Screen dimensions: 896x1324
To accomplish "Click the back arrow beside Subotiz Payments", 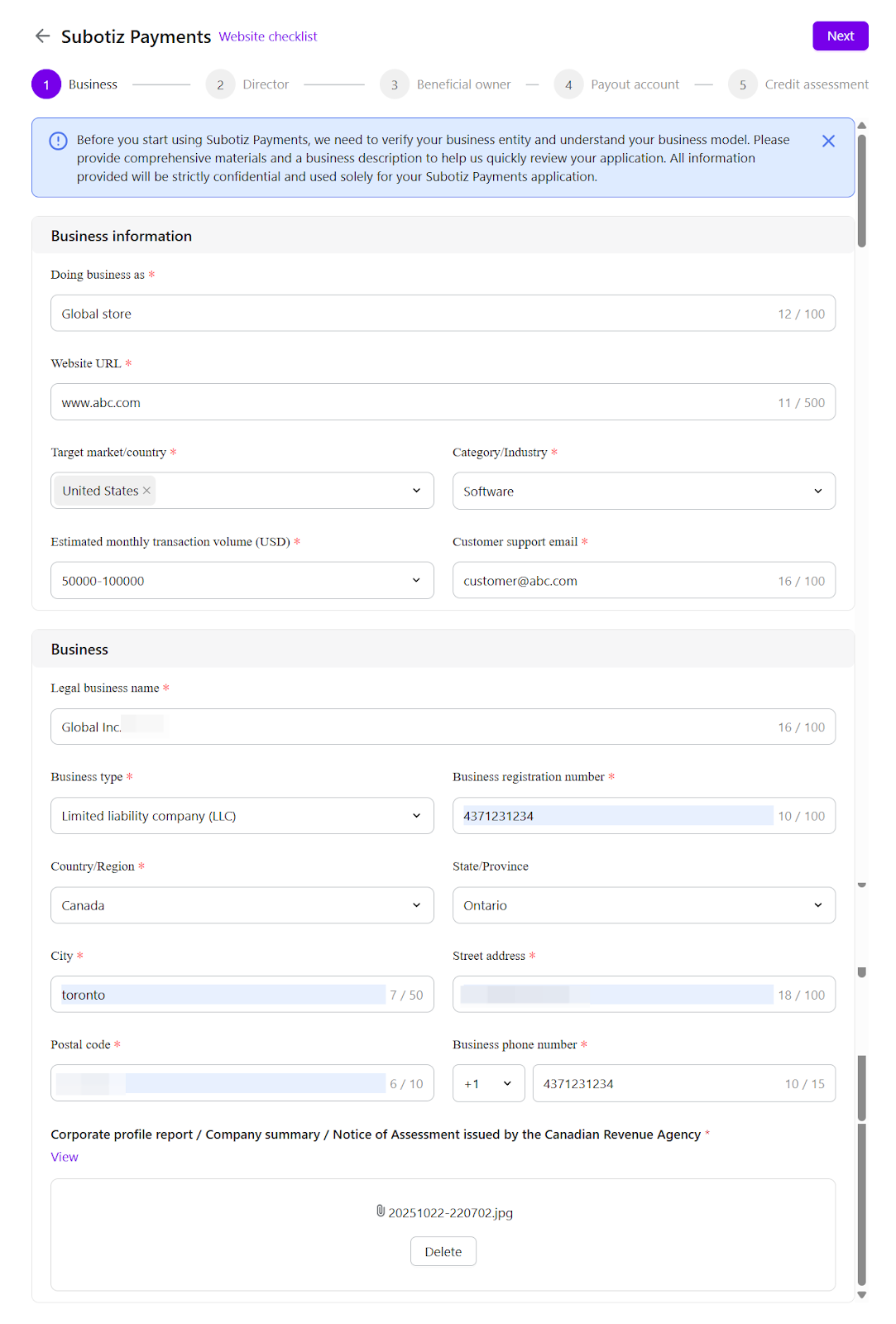I will (x=42, y=36).
